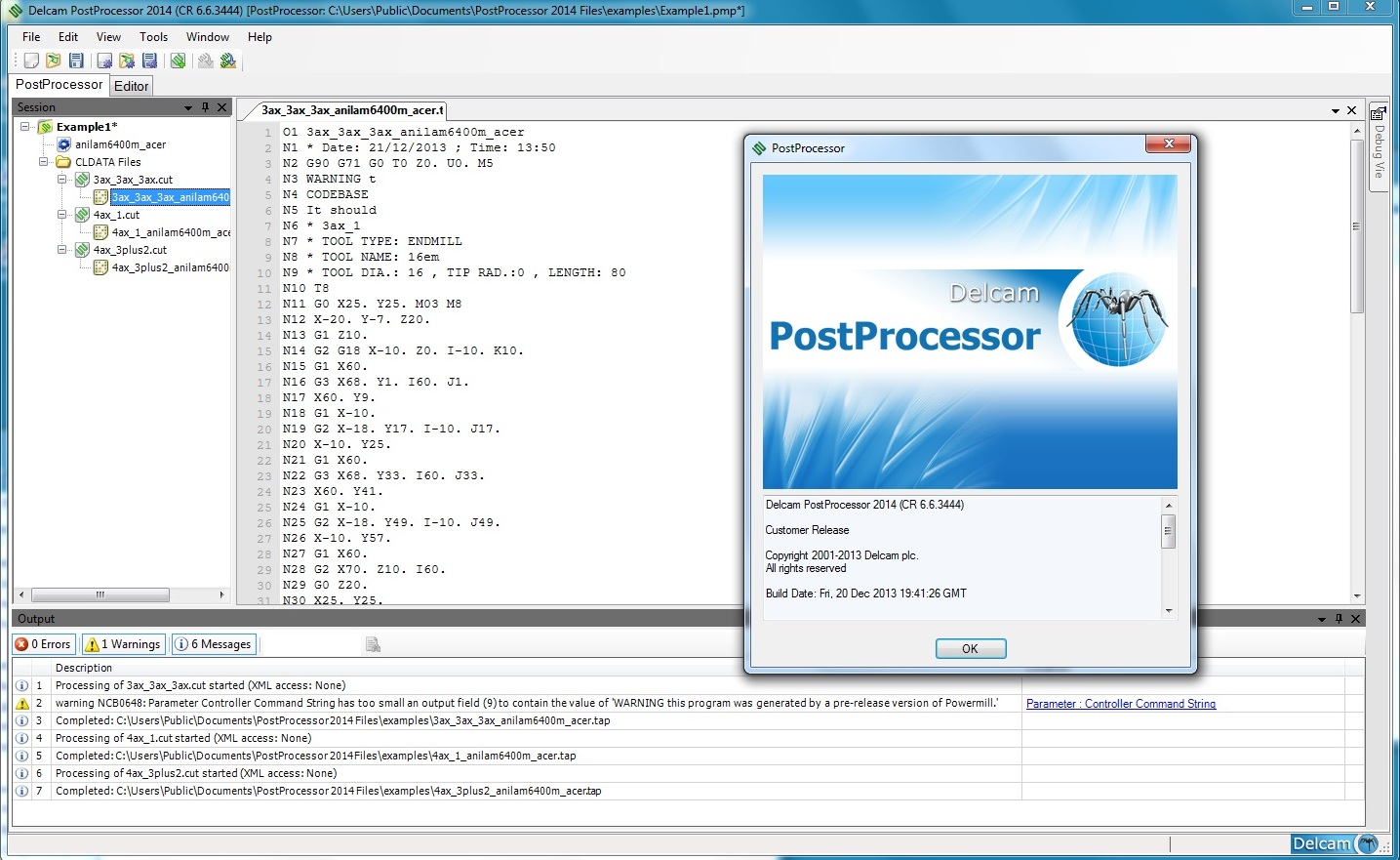This screenshot has width=1400, height=860.
Task: Click the Add CLDATA file icon
Action: [178, 61]
